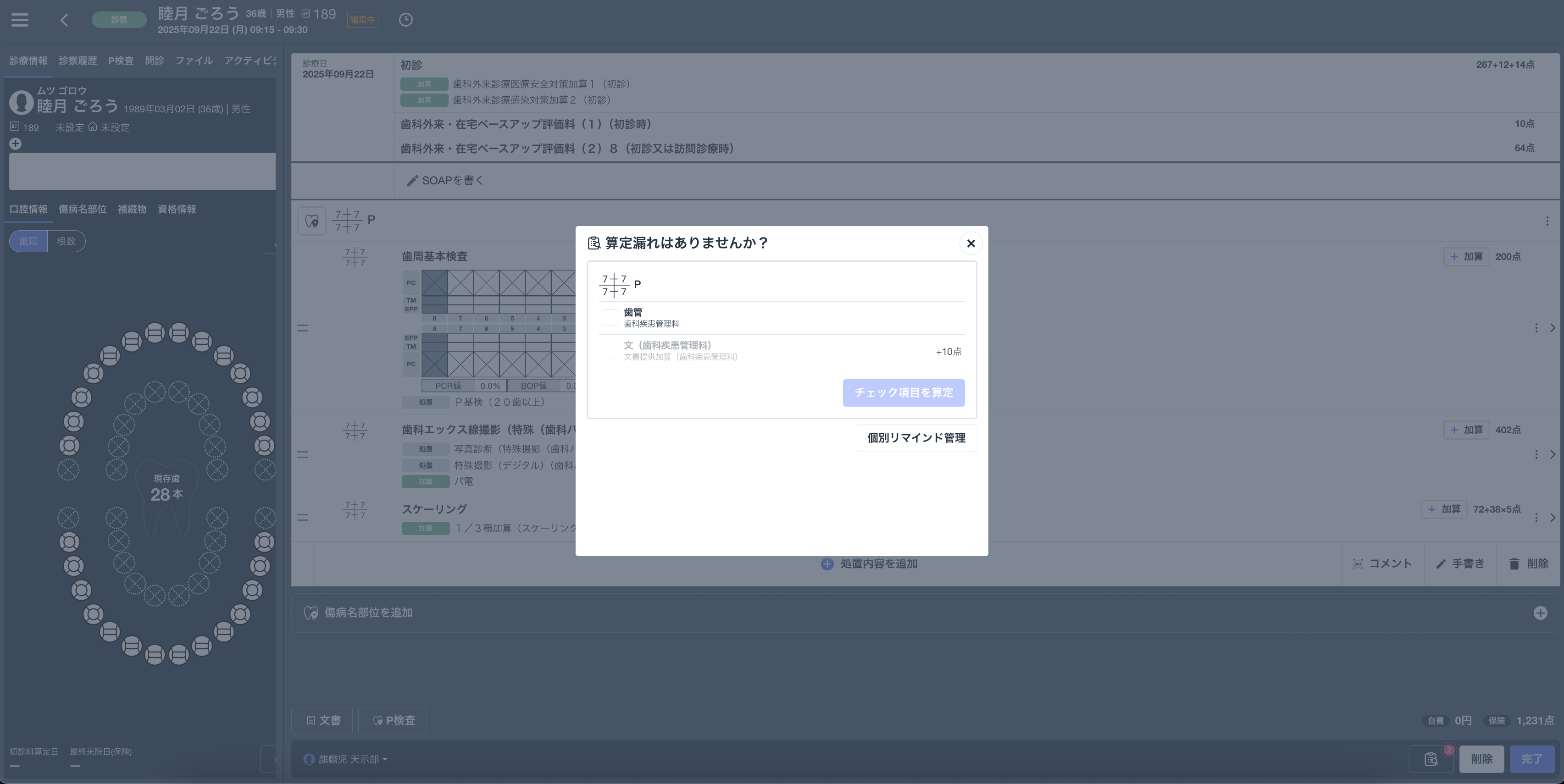The image size is (1564, 784).
Task: Expand the スケーリング row chevron
Action: [x=1553, y=518]
